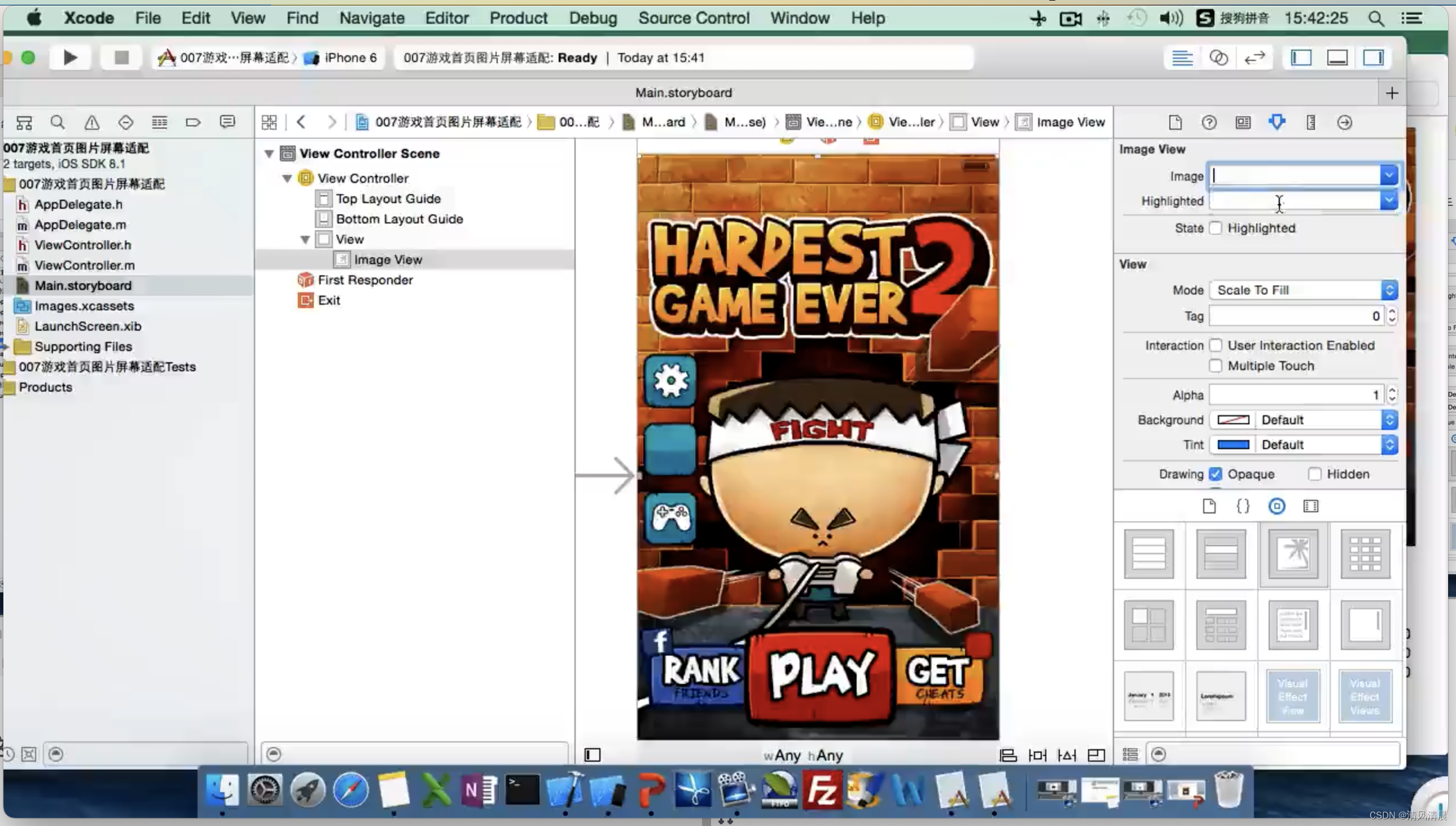The width and height of the screenshot is (1456, 826).
Task: Click the wAny hAny size class control
Action: [802, 755]
